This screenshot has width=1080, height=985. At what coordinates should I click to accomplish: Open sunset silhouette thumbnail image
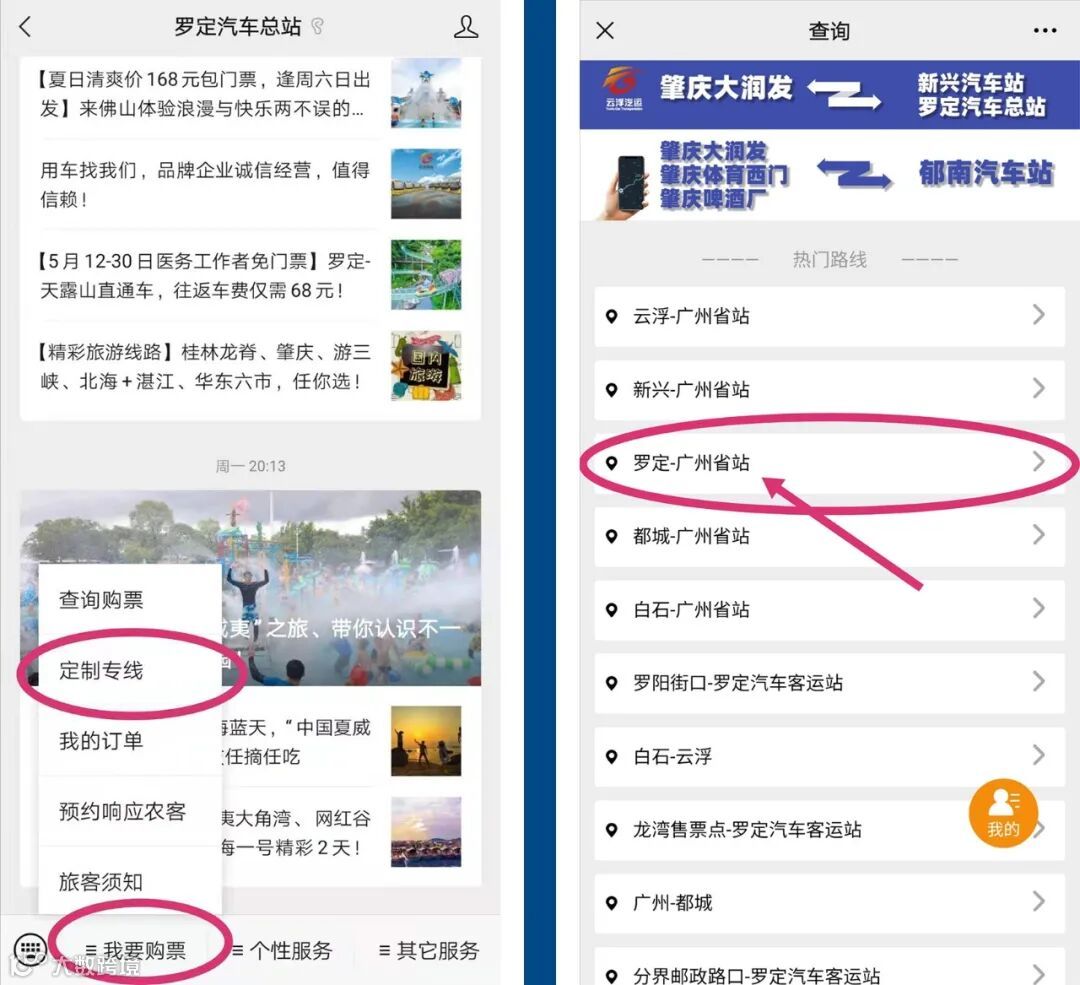pos(426,741)
